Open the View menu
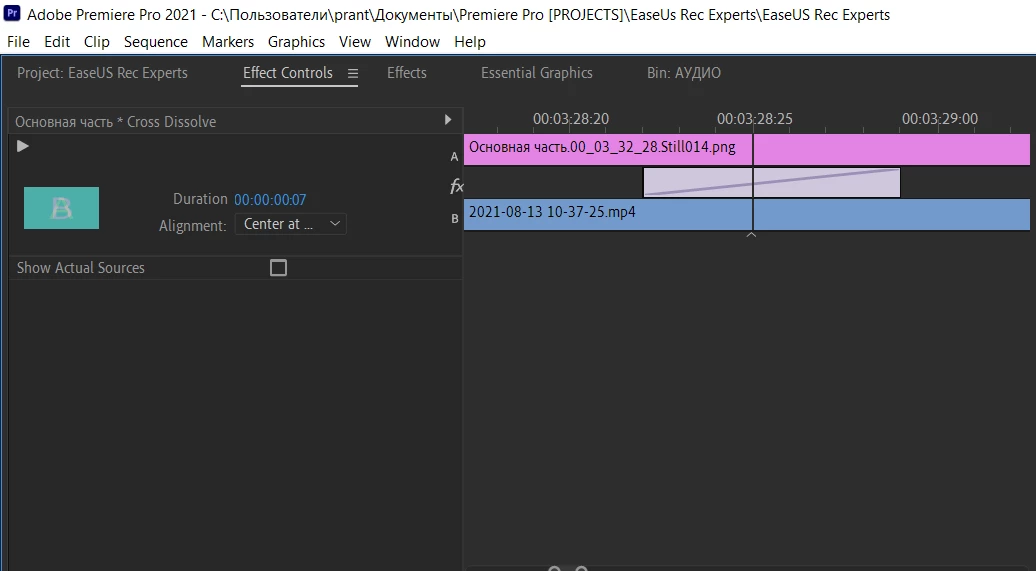 (355, 42)
